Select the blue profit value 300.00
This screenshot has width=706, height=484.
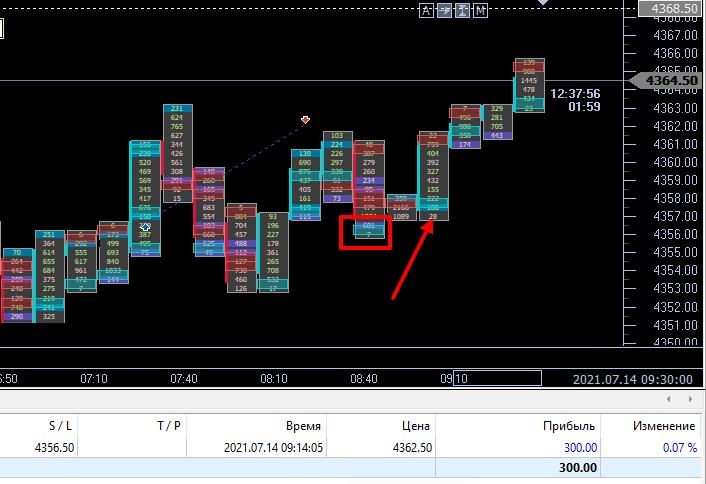[580, 448]
